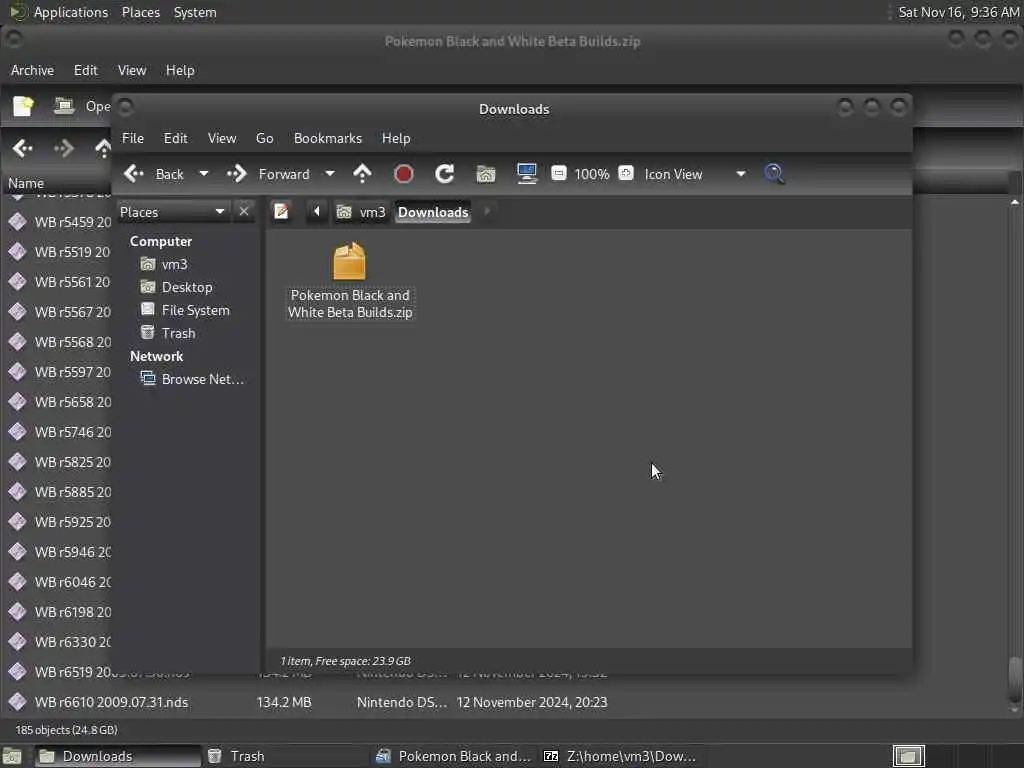Click the Search magnifier icon

tap(775, 174)
